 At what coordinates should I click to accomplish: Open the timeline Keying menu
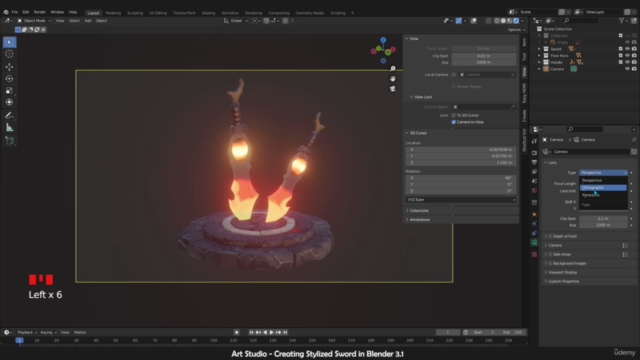[x=48, y=332]
